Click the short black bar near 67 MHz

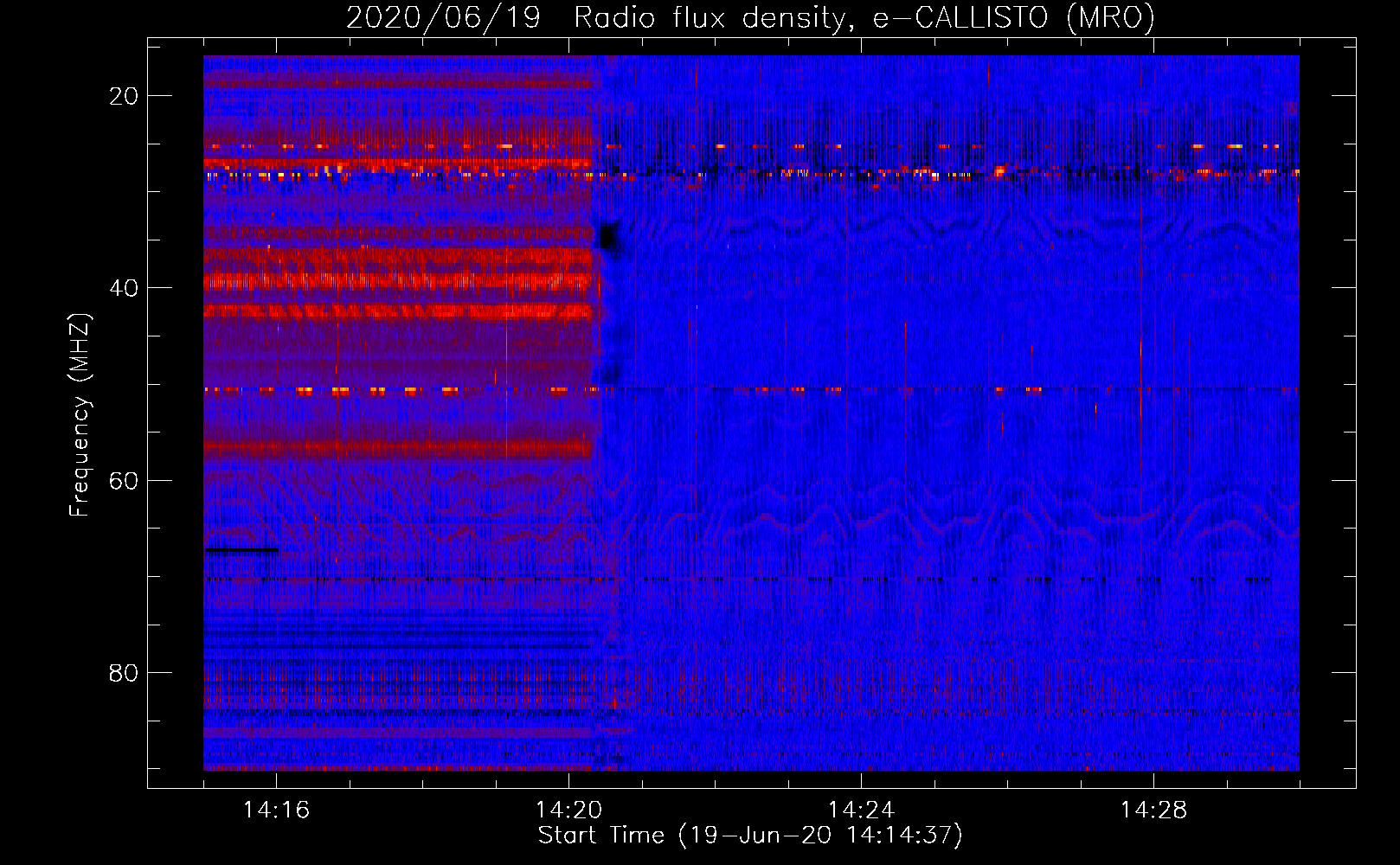point(241,550)
